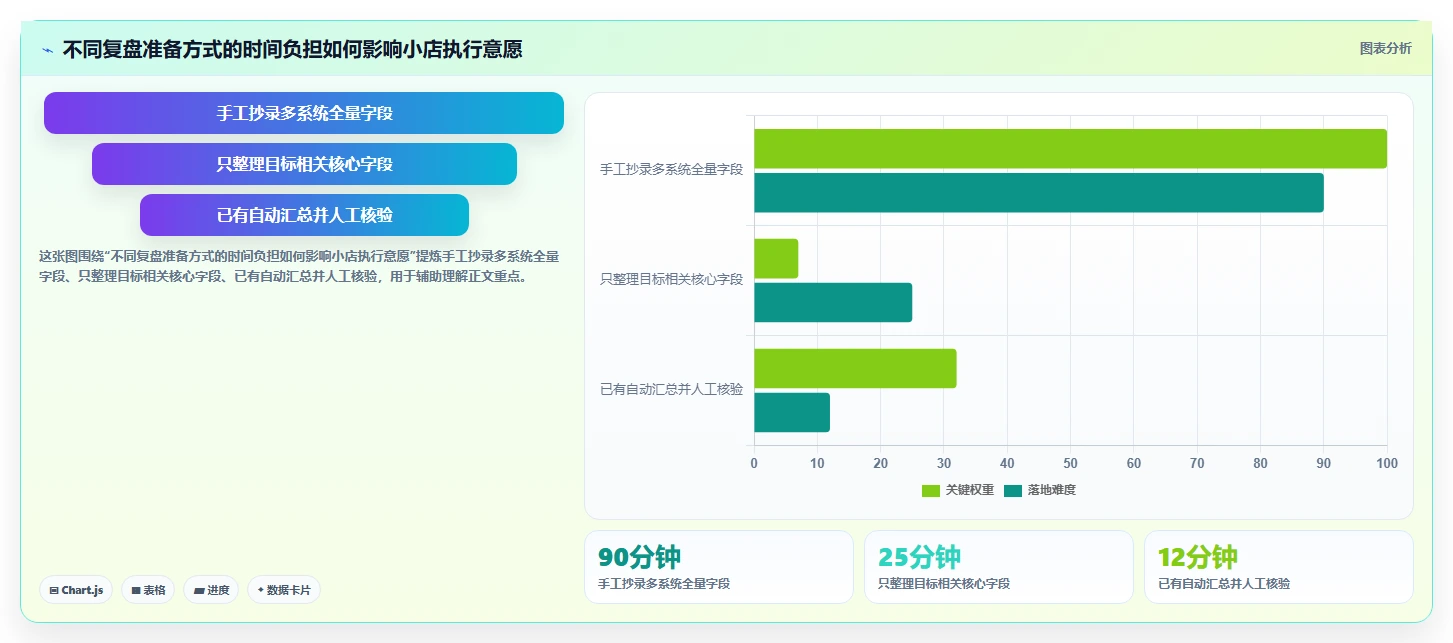Screen dimensions: 1453x643
Task: Click the x-axis tick label 50
Action: tap(1070, 463)
